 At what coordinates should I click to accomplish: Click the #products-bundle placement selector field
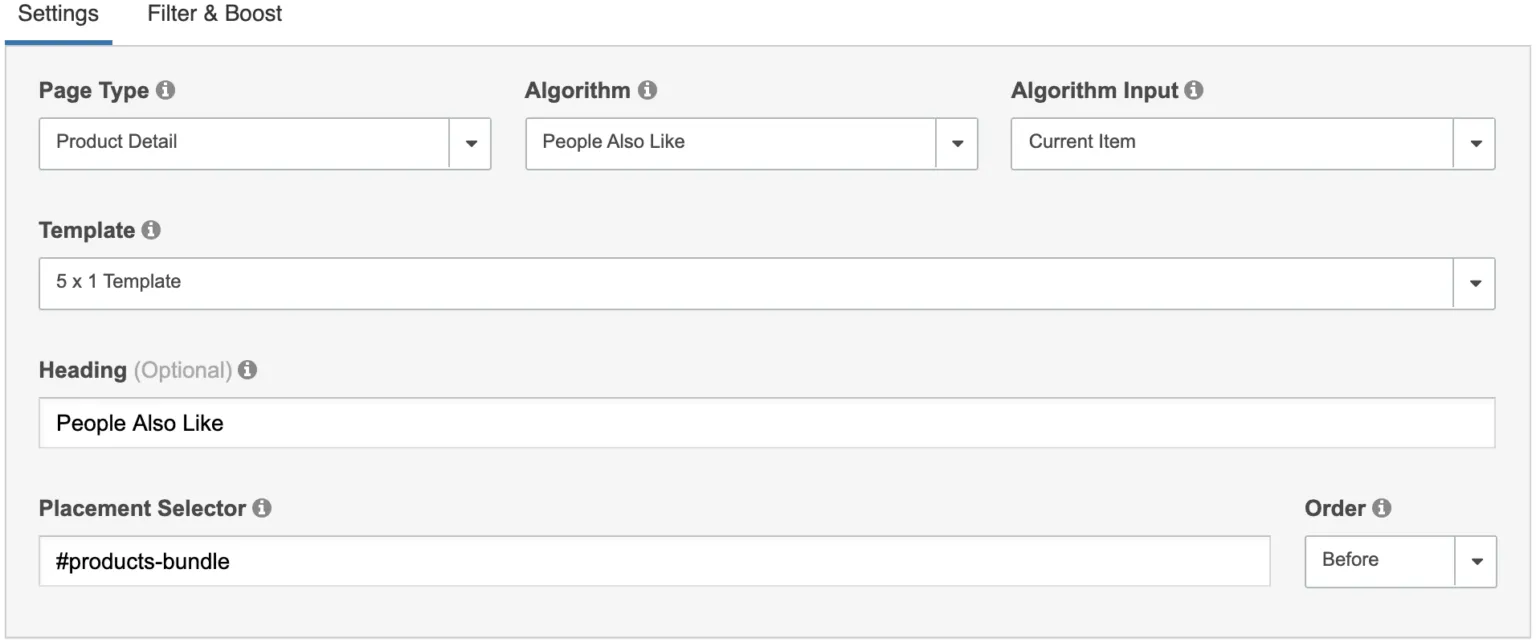click(x=655, y=561)
